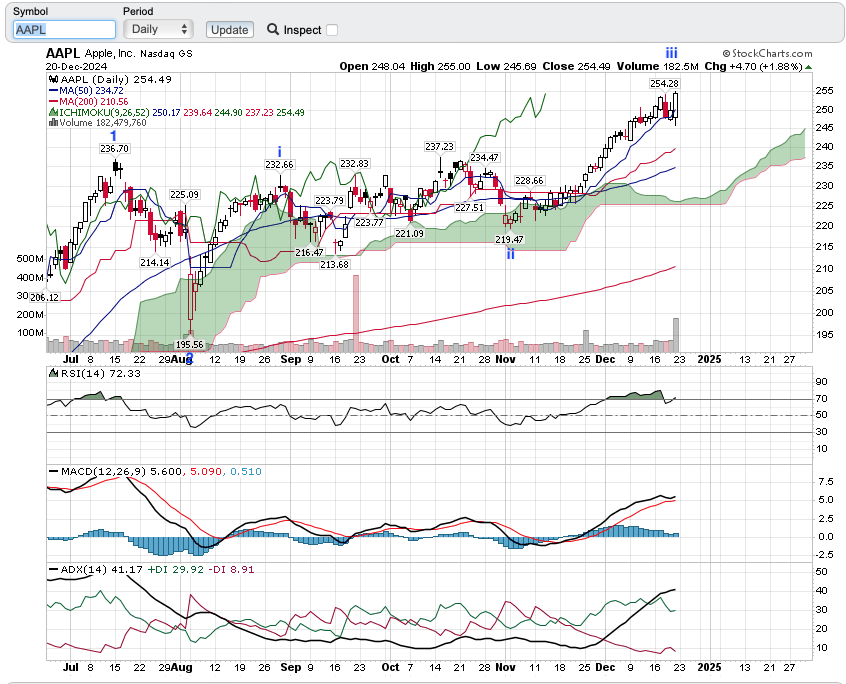Click the latest volume bar in December
The image size is (846, 684).
point(676,335)
